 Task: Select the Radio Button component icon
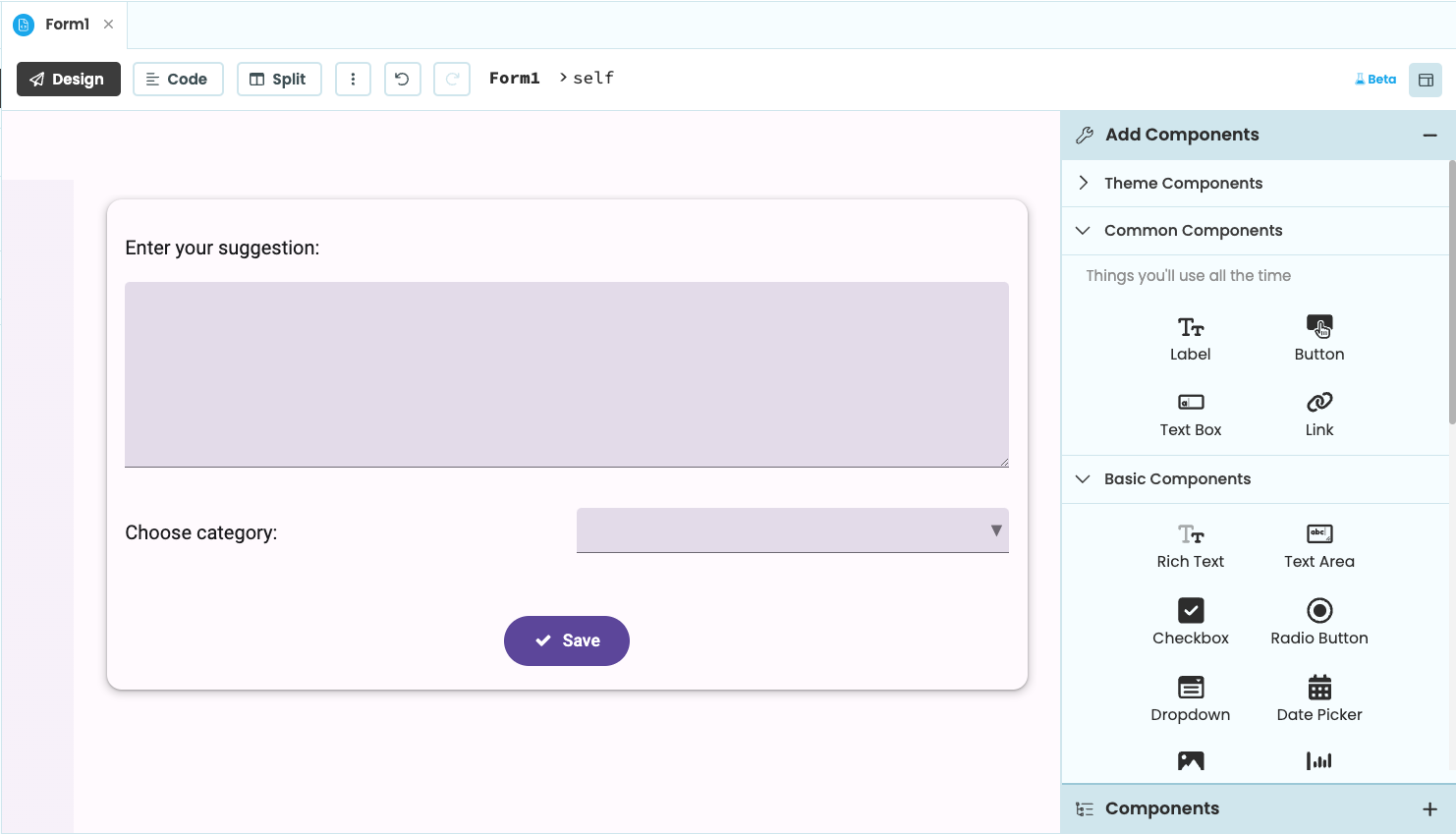[1318, 611]
